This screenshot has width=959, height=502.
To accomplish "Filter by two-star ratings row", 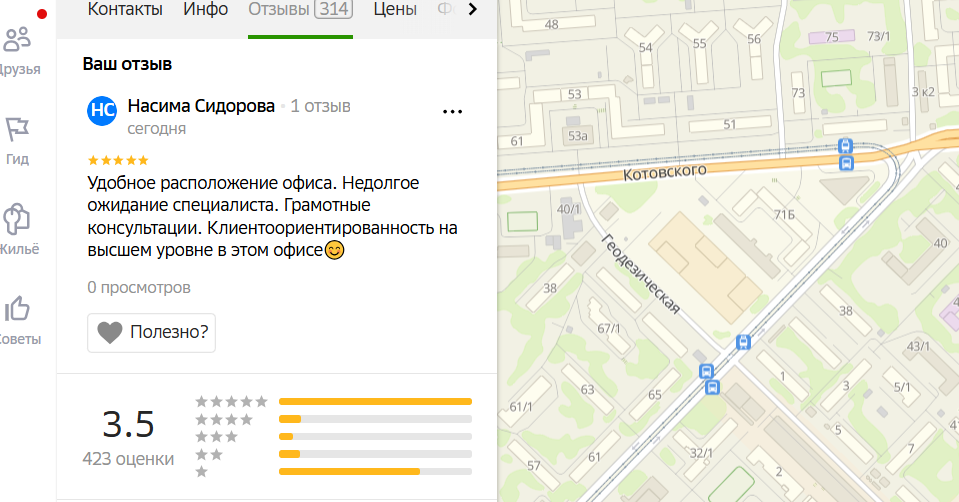I will tap(333, 454).
